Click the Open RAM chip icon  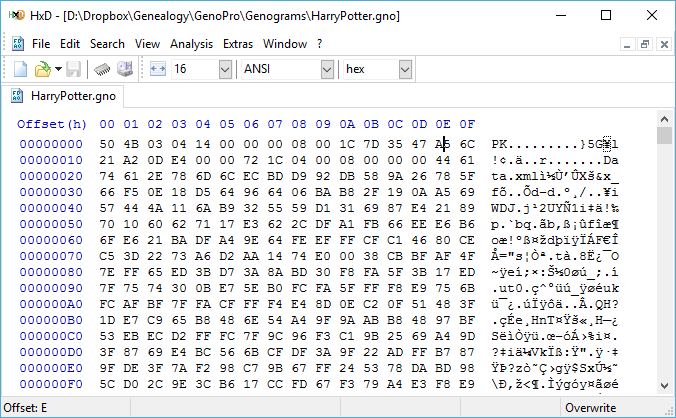(102, 69)
